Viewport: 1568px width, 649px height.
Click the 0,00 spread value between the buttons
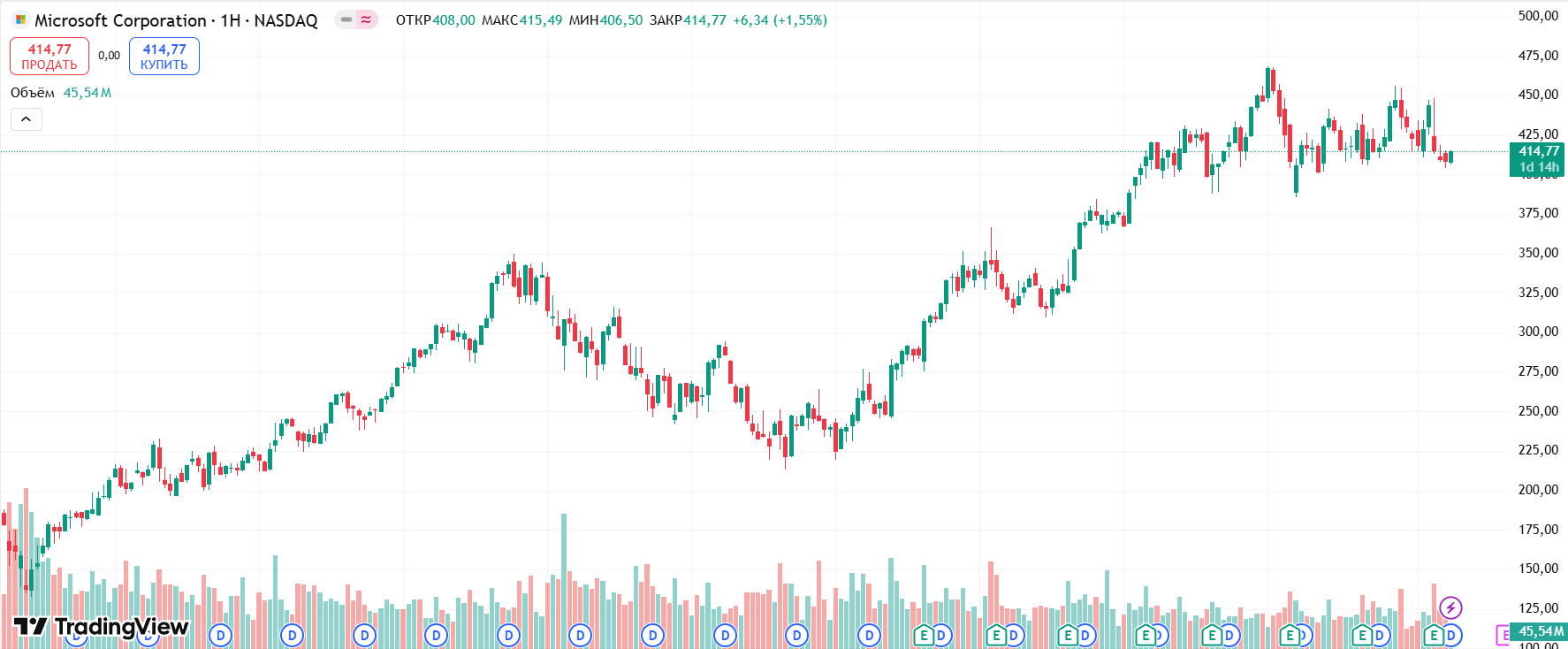109,56
